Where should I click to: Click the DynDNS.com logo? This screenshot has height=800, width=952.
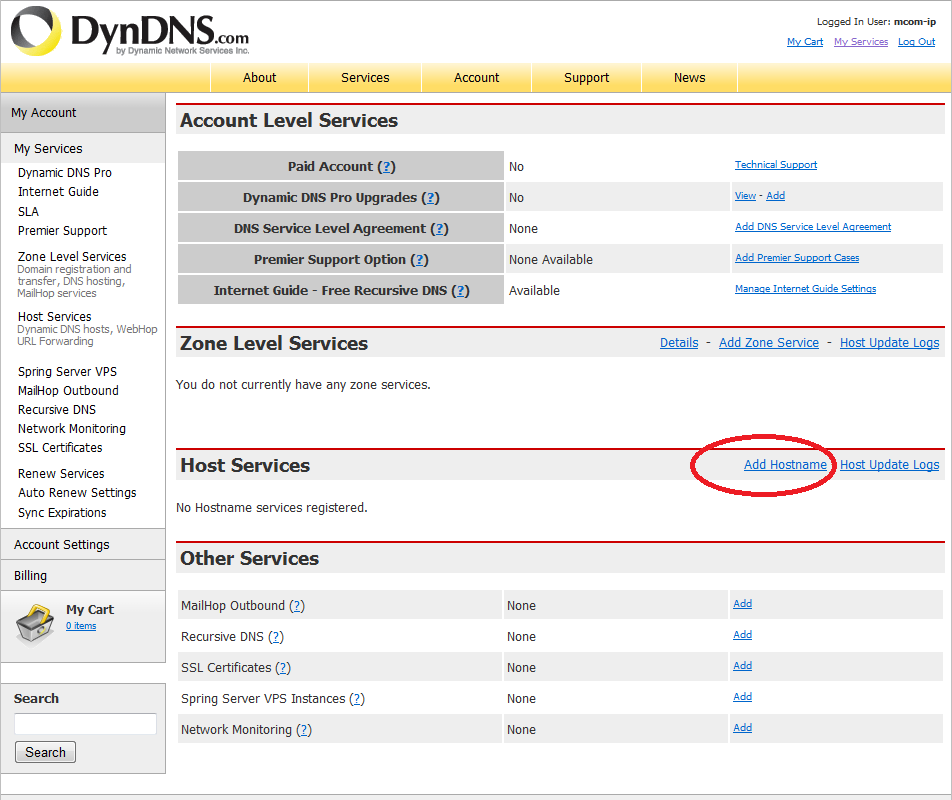click(x=130, y=31)
